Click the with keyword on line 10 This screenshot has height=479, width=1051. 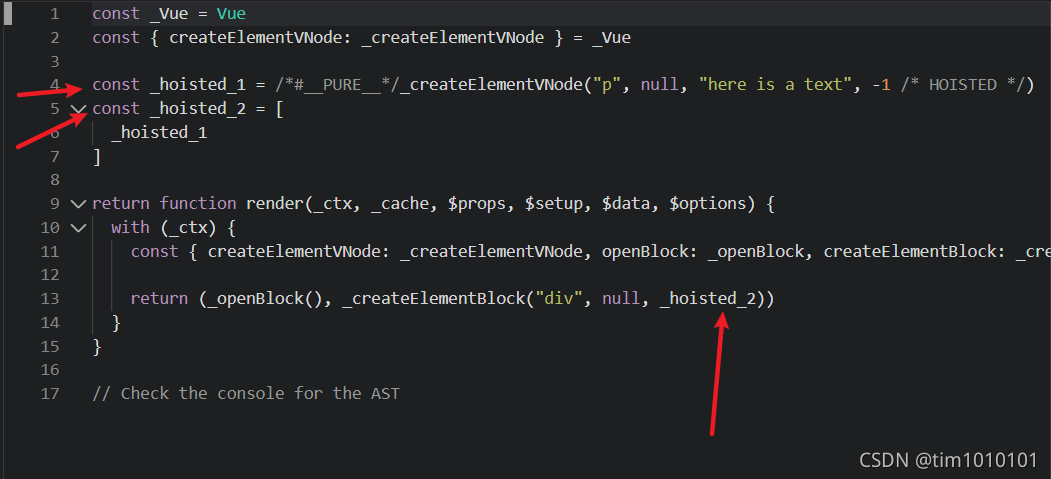(131, 228)
